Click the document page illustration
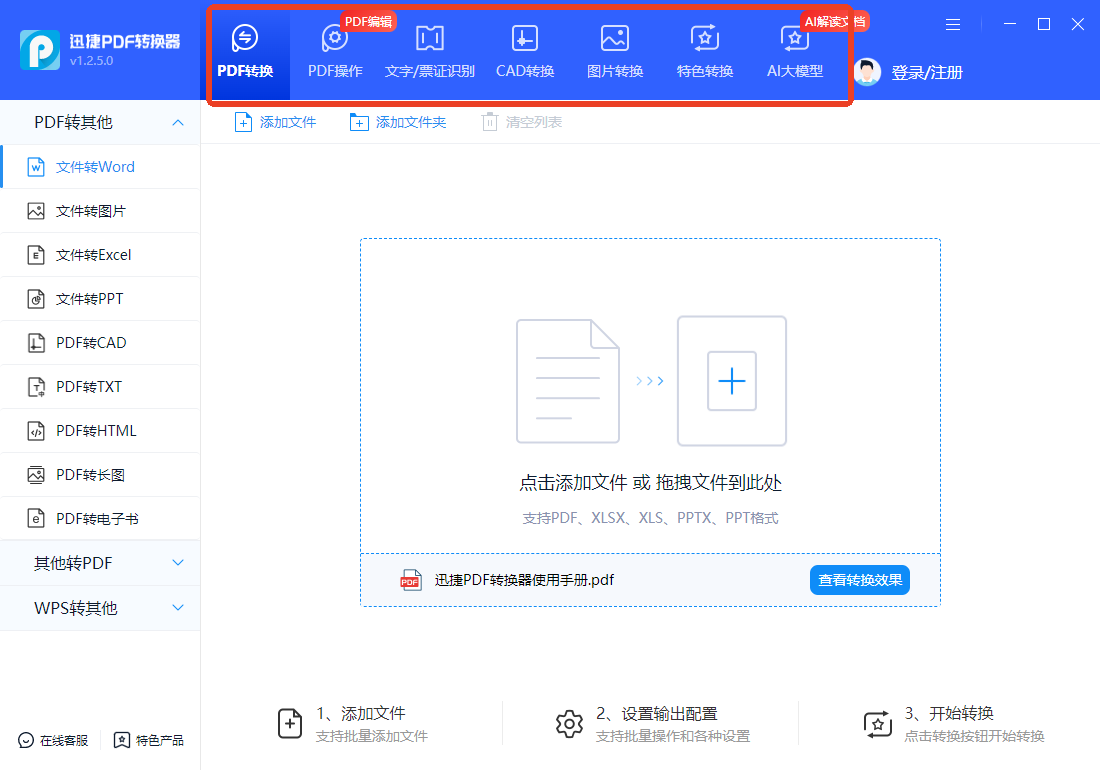Screen dimensions: 1100x770 pyautogui.click(x=568, y=381)
